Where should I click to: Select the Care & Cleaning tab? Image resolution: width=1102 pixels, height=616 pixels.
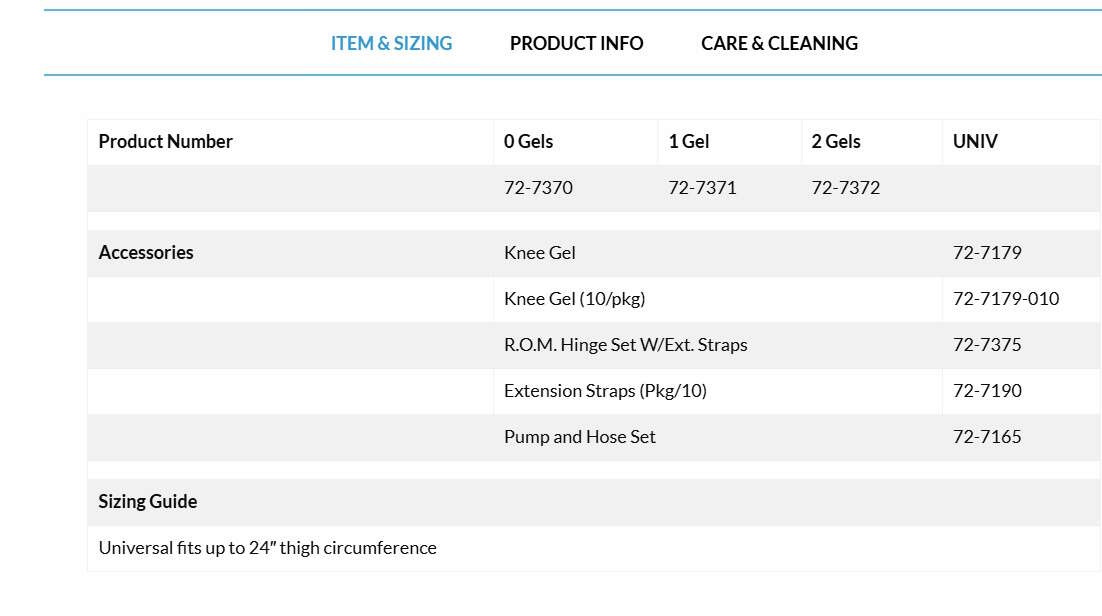(x=779, y=43)
